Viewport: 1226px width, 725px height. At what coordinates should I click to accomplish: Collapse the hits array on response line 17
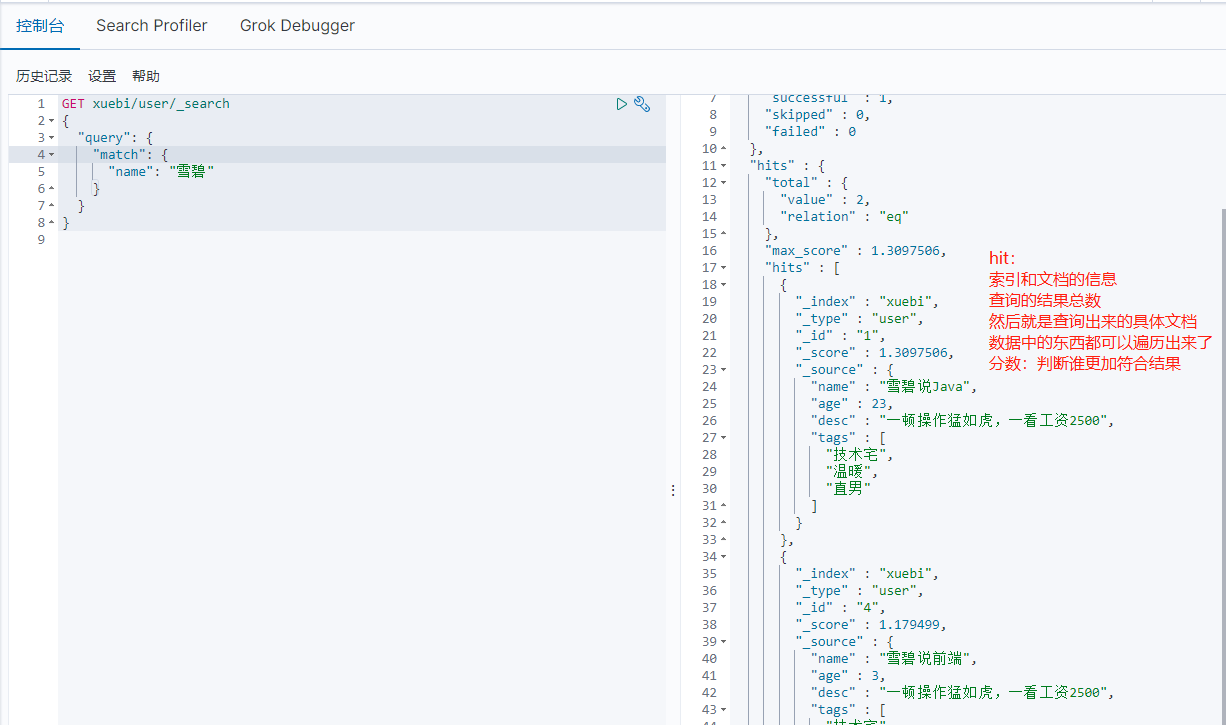pyautogui.click(x=724, y=268)
